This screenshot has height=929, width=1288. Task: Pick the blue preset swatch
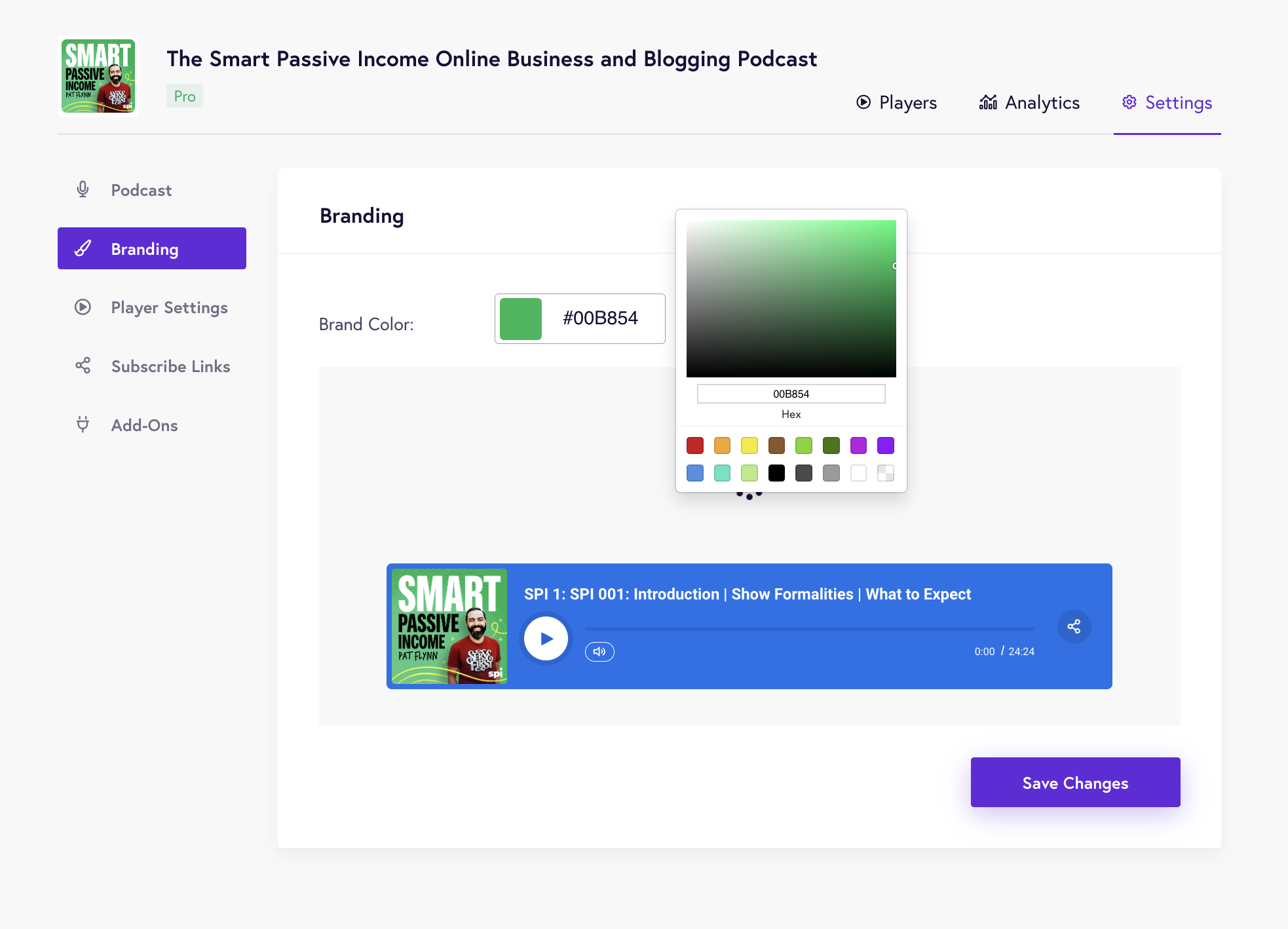(695, 473)
